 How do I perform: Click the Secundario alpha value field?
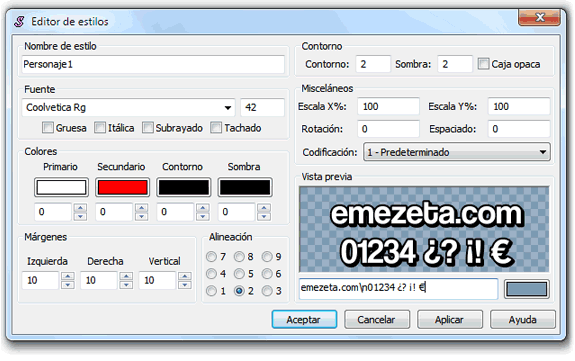(x=115, y=212)
